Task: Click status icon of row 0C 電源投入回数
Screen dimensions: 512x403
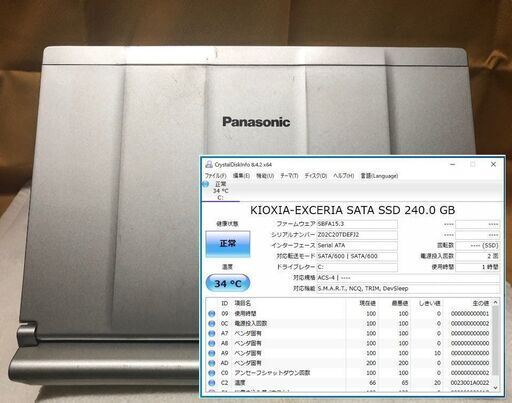Action: [211, 323]
